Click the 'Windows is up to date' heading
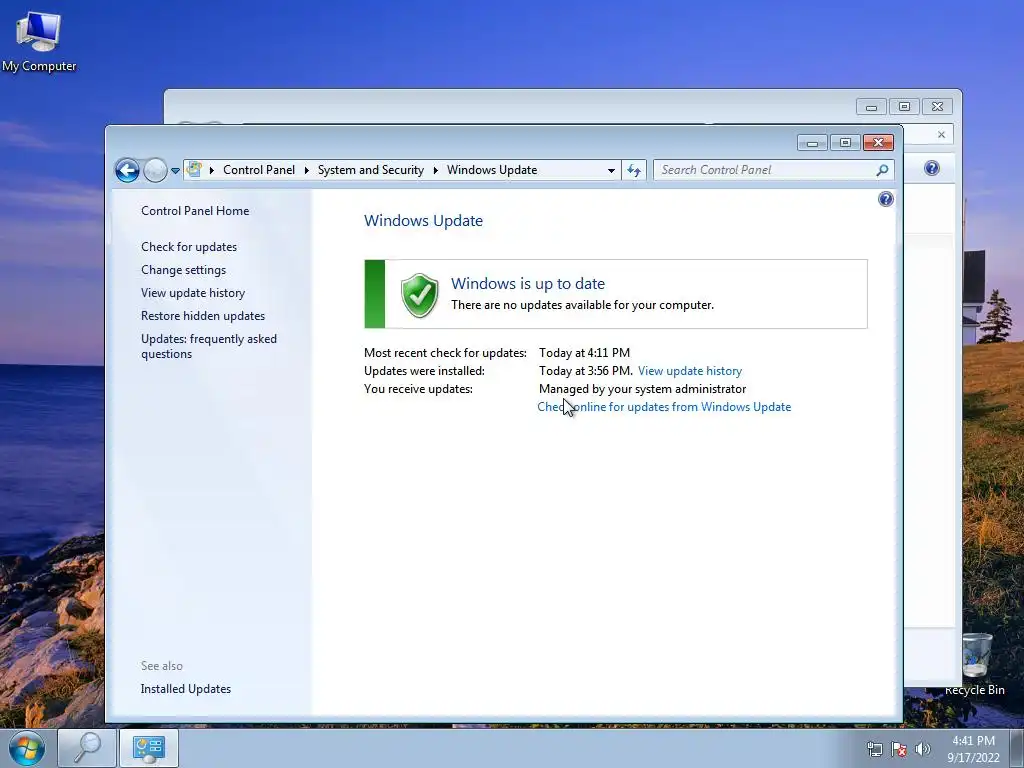The height and width of the screenshot is (768, 1024). point(528,283)
